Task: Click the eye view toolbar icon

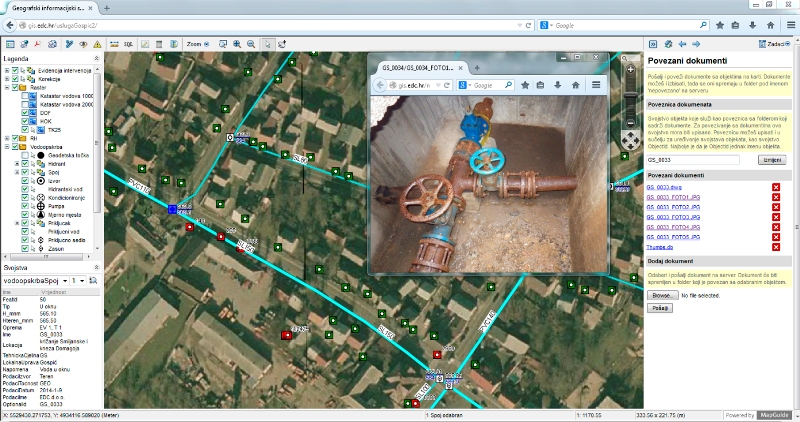Action: click(83, 44)
